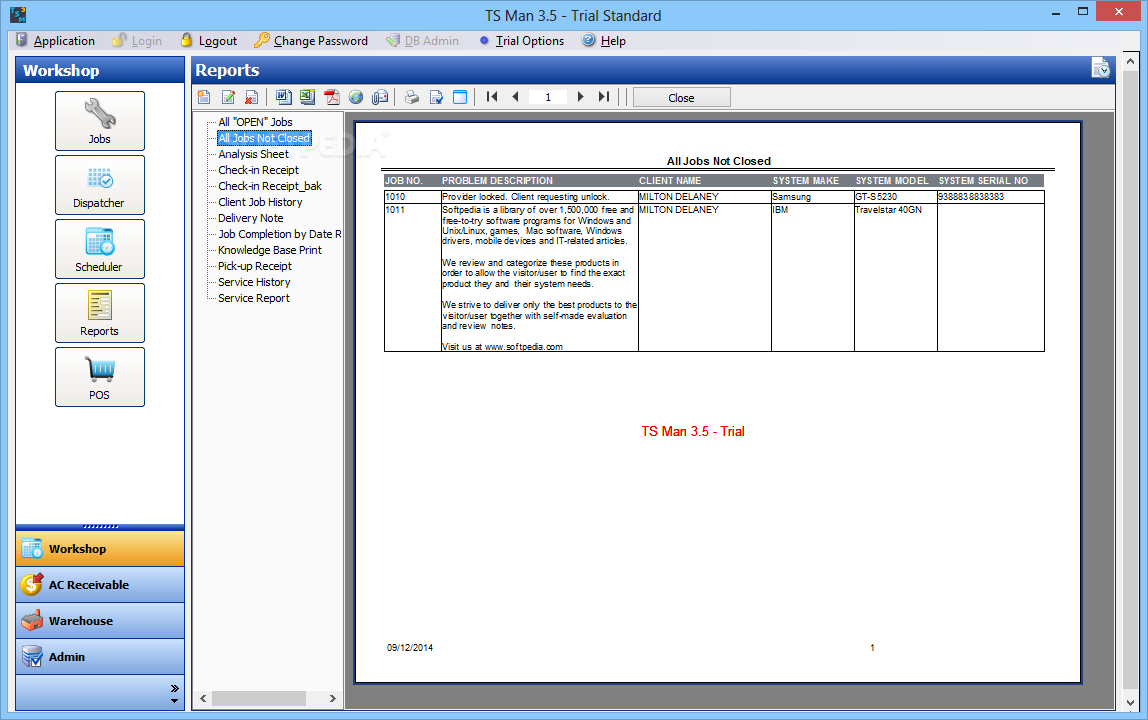
Task: Select Service Report in list
Action: [253, 299]
